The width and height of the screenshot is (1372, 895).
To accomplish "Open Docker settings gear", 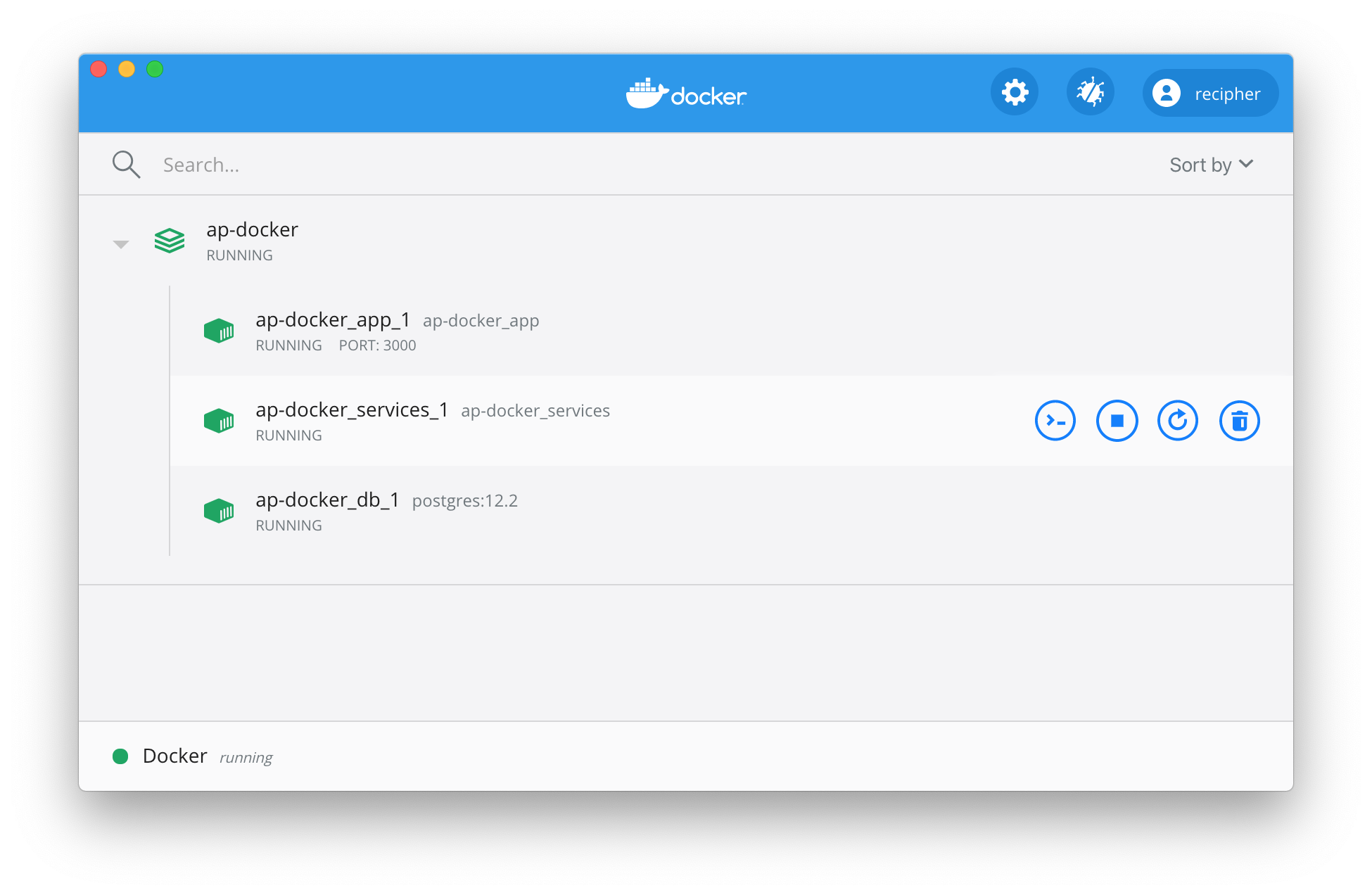I will pos(1015,92).
